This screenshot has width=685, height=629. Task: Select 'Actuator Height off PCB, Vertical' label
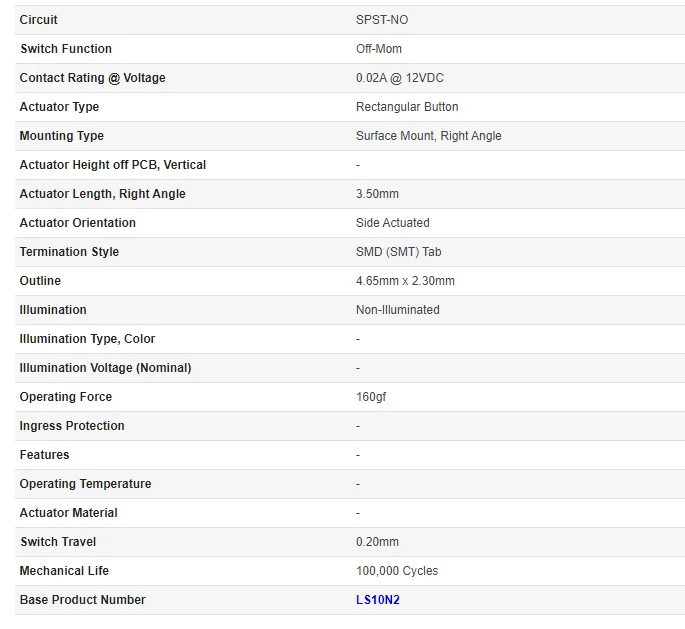click(x=113, y=165)
